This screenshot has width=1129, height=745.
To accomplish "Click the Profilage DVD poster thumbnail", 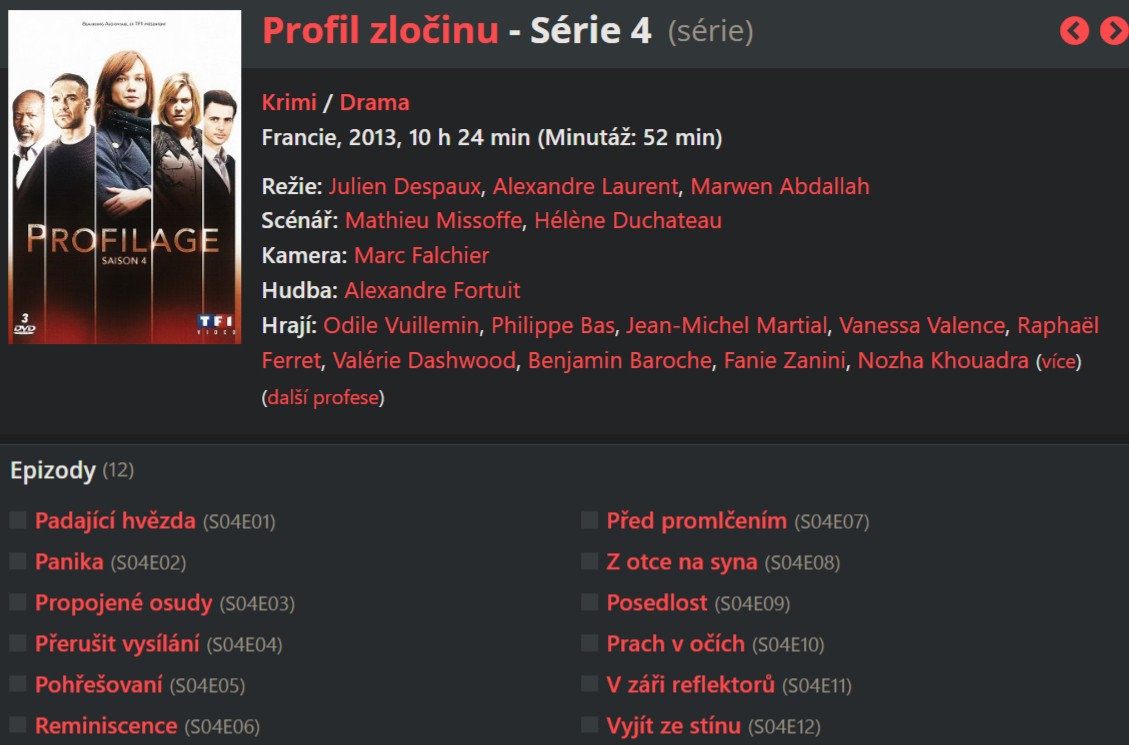I will click(124, 177).
